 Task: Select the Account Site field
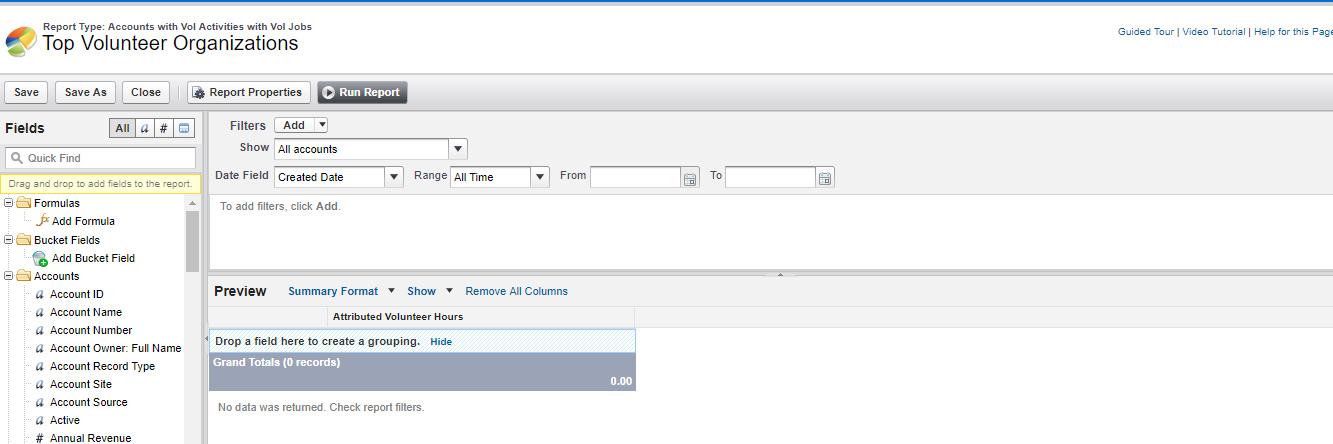click(81, 384)
